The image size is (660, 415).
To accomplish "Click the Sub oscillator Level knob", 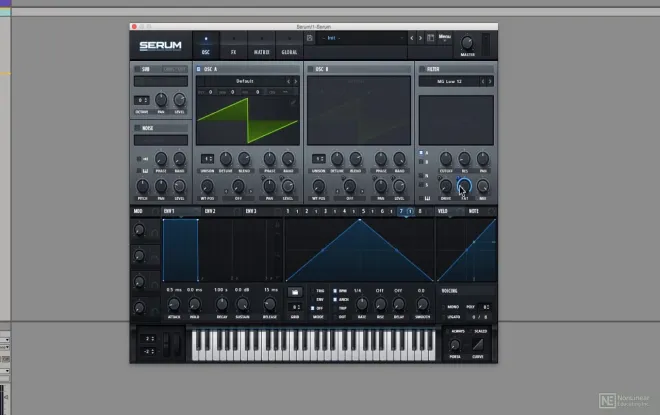I will click(179, 100).
